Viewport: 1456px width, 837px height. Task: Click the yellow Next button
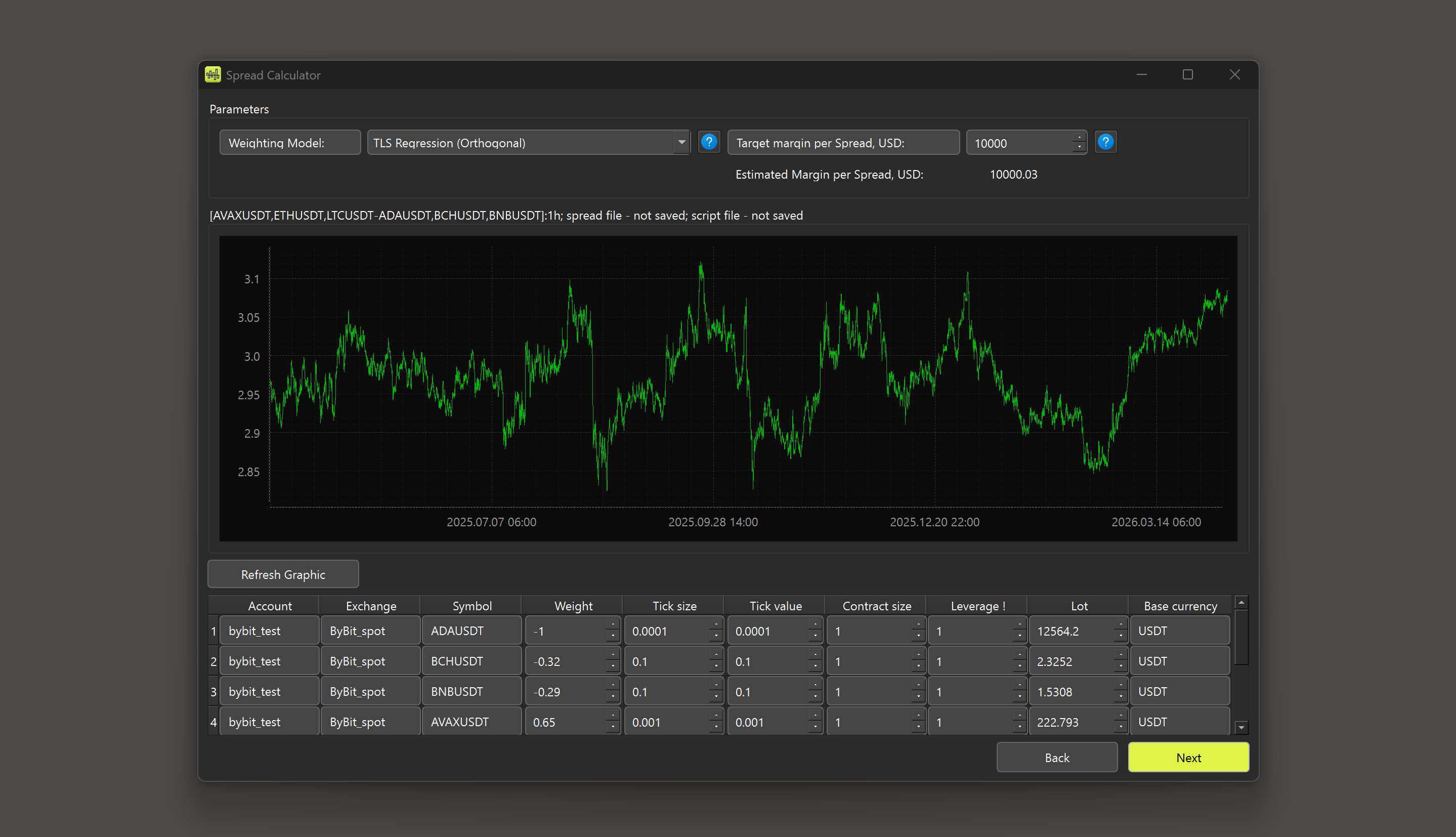[x=1188, y=757]
